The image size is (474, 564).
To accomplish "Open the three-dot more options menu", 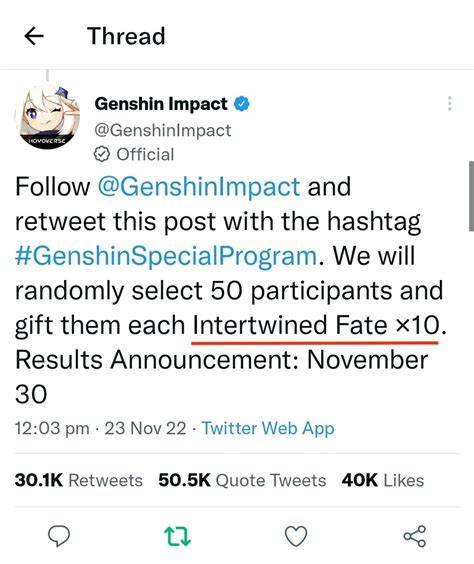I will [x=450, y=104].
